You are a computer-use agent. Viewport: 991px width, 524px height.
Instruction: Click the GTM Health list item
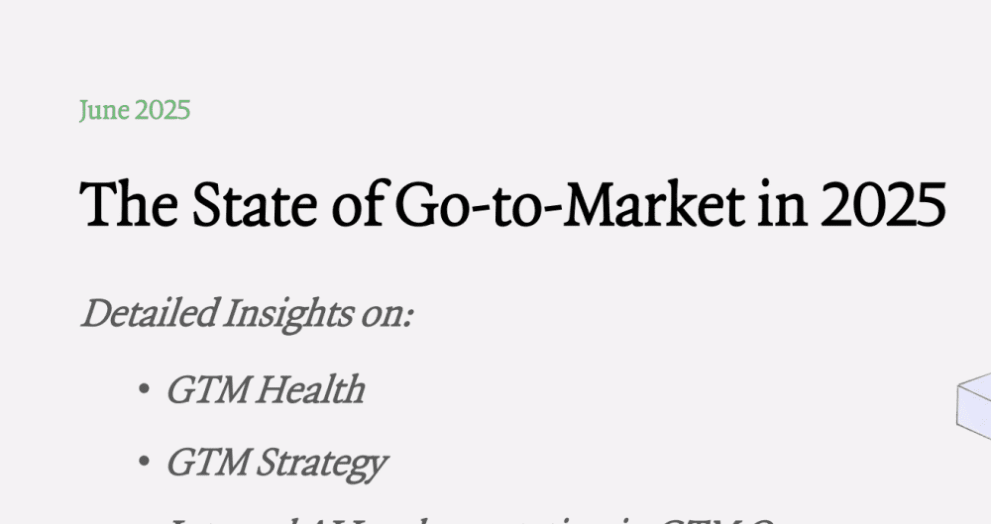click(x=265, y=389)
